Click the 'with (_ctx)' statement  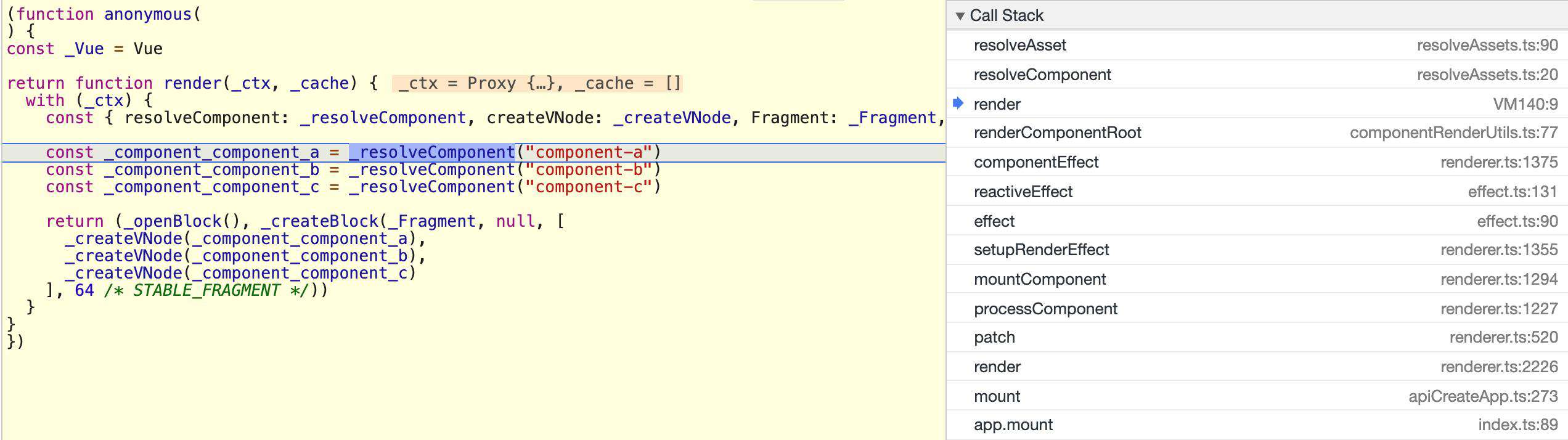(x=79, y=100)
